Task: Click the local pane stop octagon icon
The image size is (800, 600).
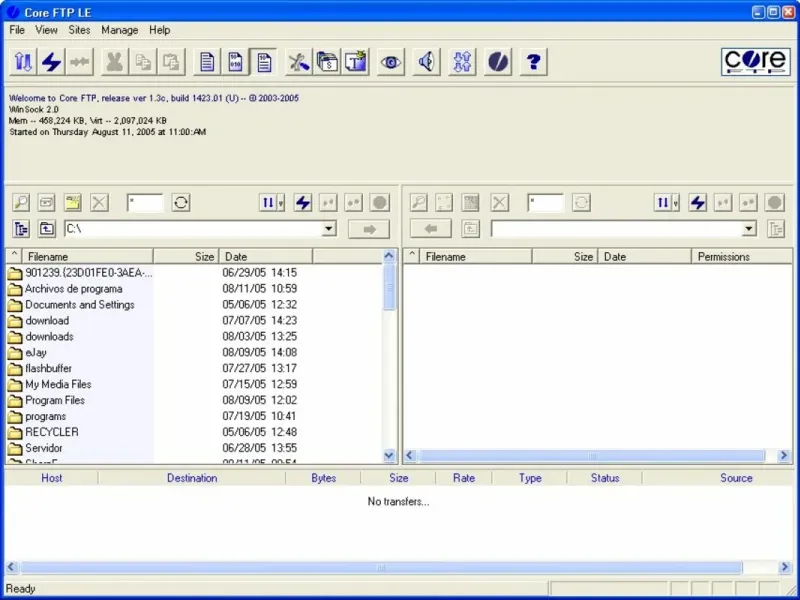Action: pos(380,203)
